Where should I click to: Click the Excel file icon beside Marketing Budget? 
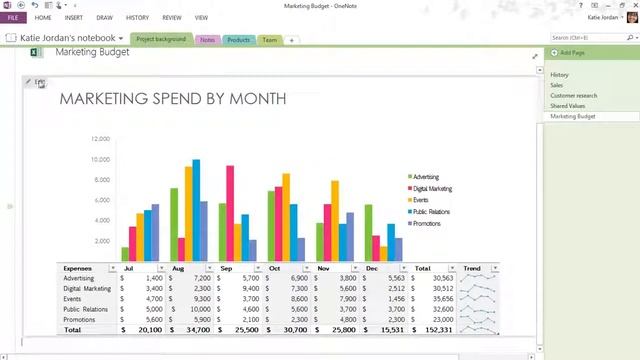point(35,52)
